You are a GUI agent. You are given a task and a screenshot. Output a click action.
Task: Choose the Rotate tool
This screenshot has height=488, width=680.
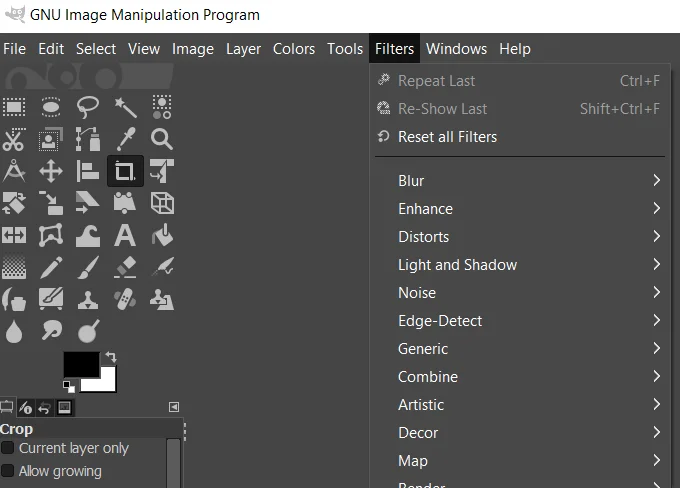click(x=14, y=203)
